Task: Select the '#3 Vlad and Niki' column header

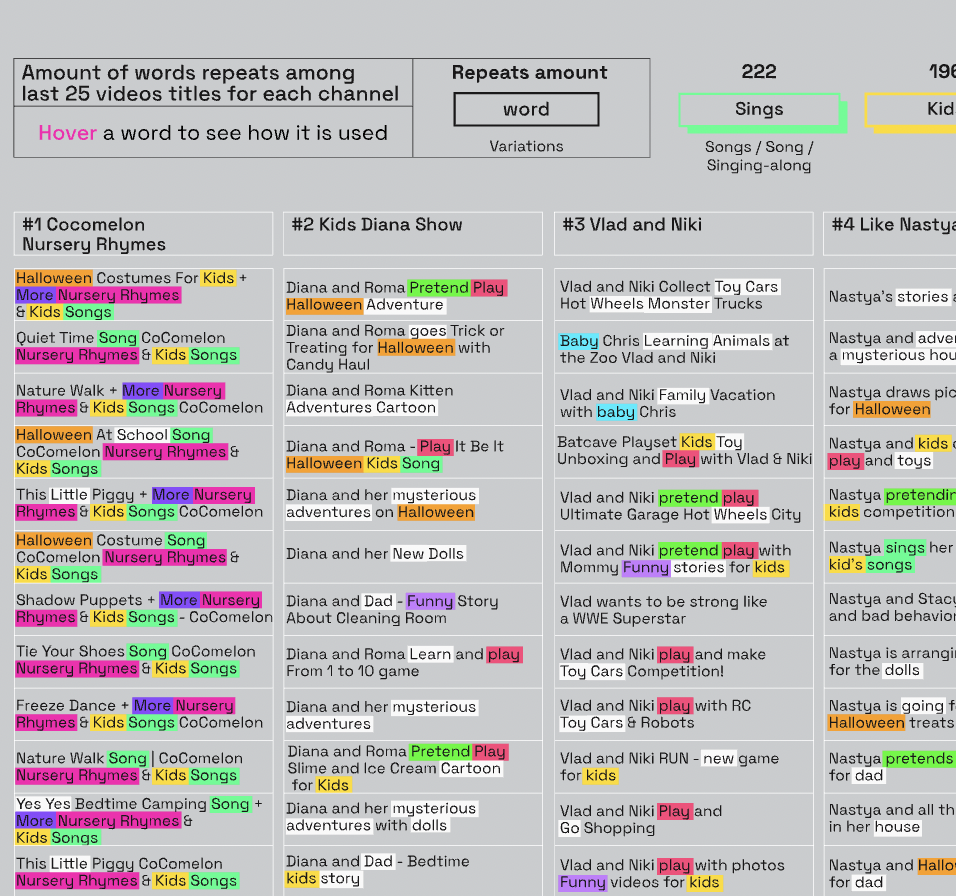Action: coord(682,225)
